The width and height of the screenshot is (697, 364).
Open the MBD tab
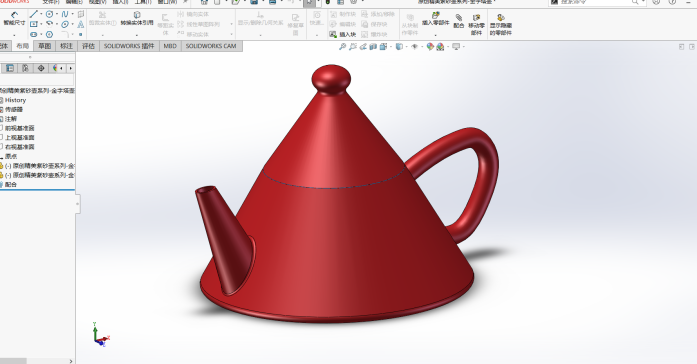(170, 46)
